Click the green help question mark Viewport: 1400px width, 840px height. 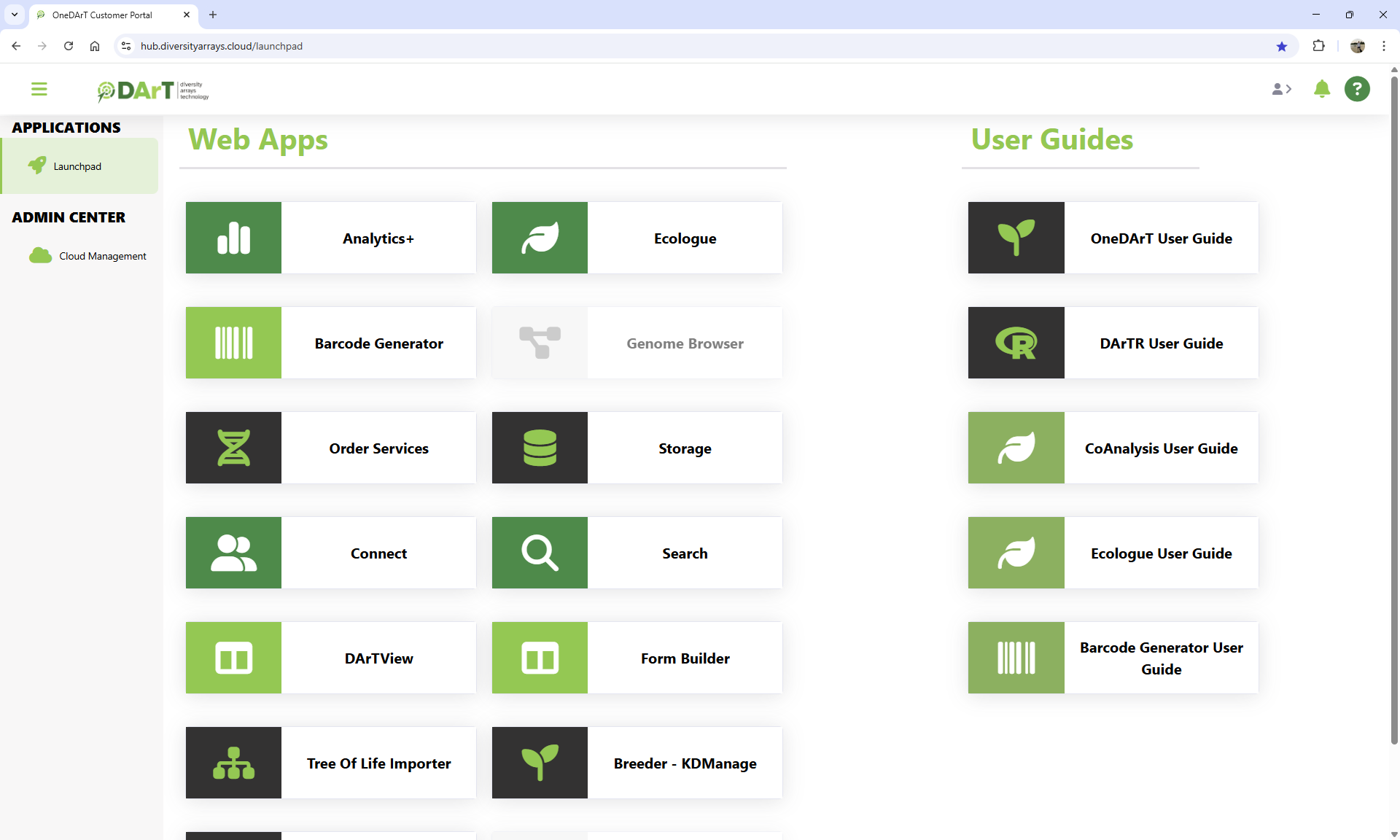click(1357, 89)
